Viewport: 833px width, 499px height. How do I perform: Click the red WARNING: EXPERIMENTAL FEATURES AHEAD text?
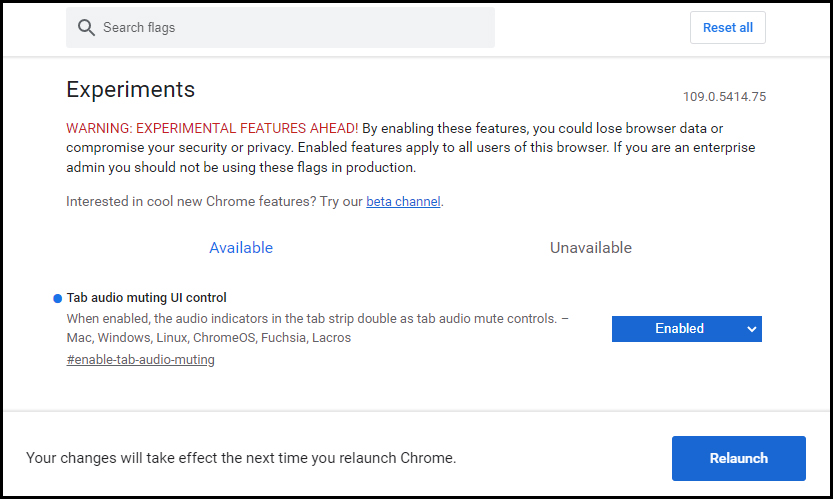pos(212,128)
